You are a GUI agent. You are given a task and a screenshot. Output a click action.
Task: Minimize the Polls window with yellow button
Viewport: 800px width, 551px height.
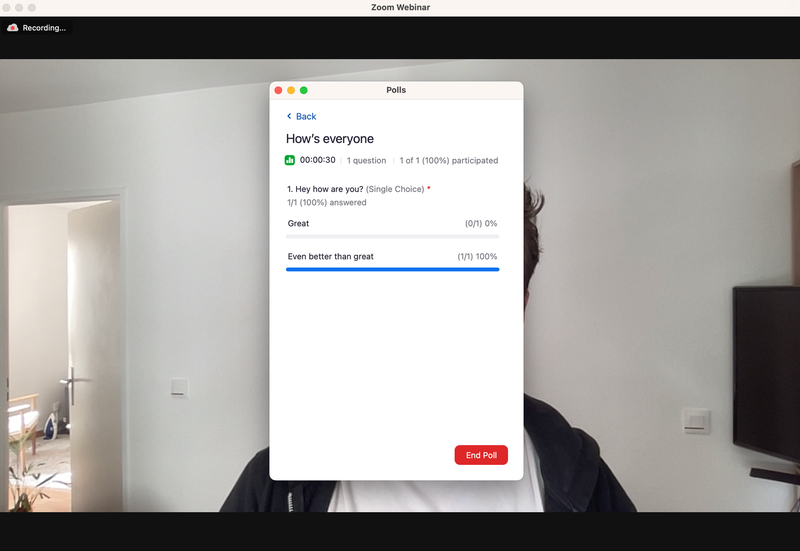click(x=291, y=90)
